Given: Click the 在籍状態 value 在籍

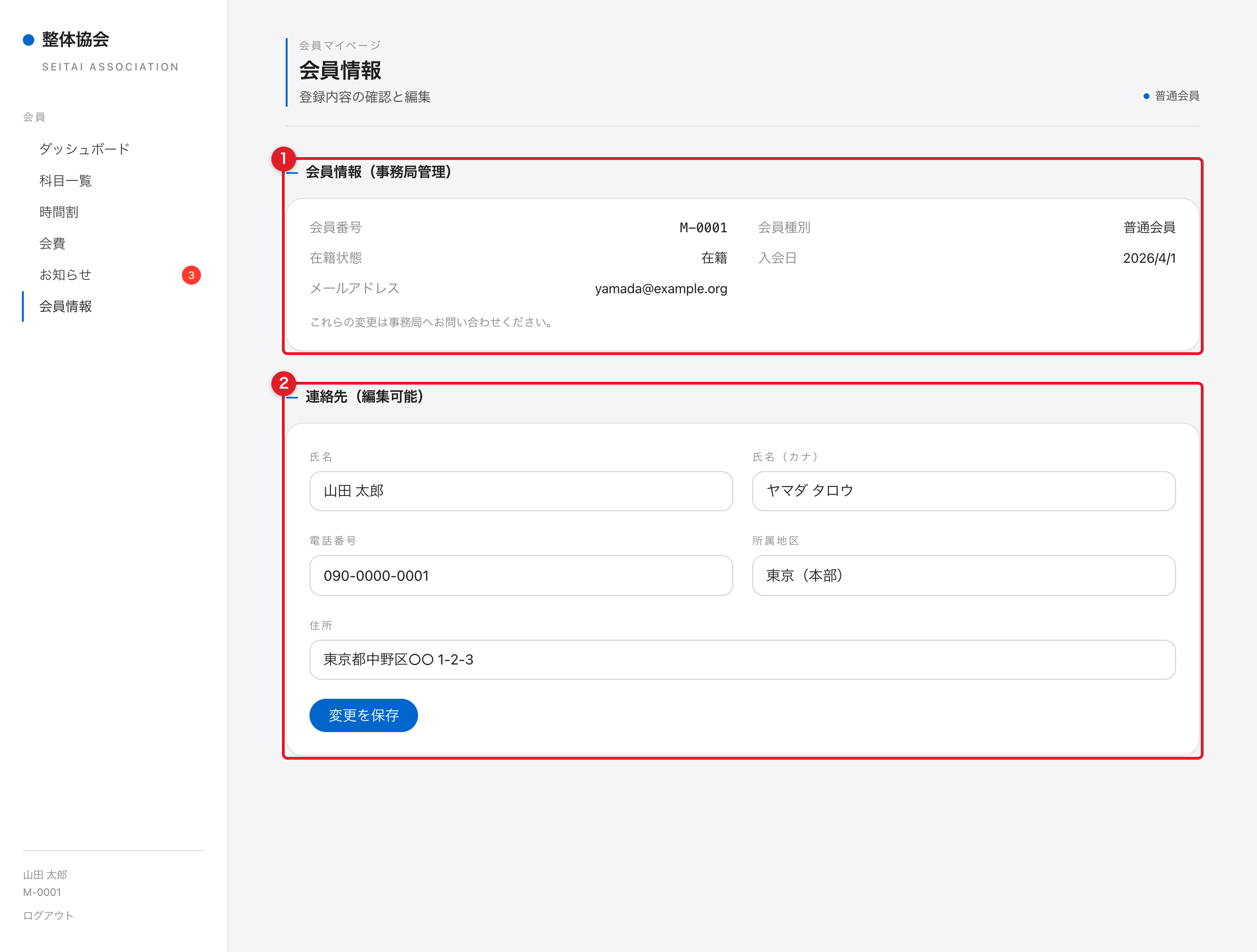Looking at the screenshot, I should tap(714, 258).
